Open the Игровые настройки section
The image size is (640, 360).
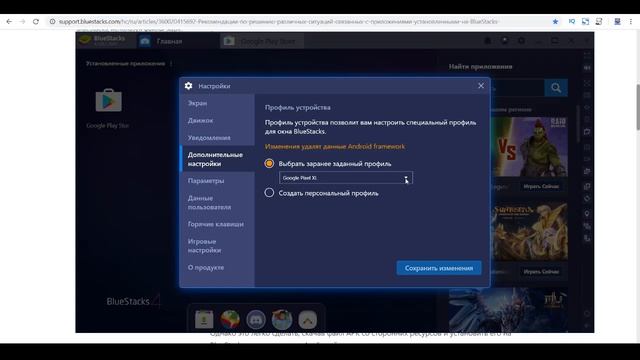(x=217, y=246)
